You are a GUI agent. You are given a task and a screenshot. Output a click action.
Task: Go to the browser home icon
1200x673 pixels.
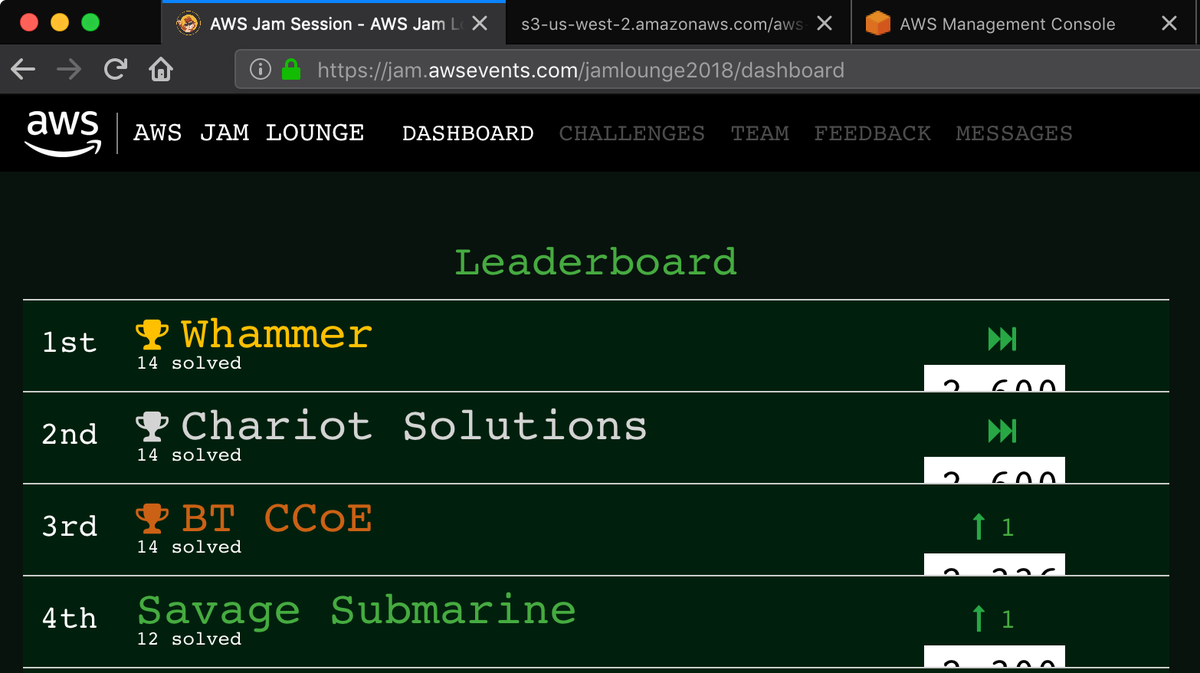160,69
